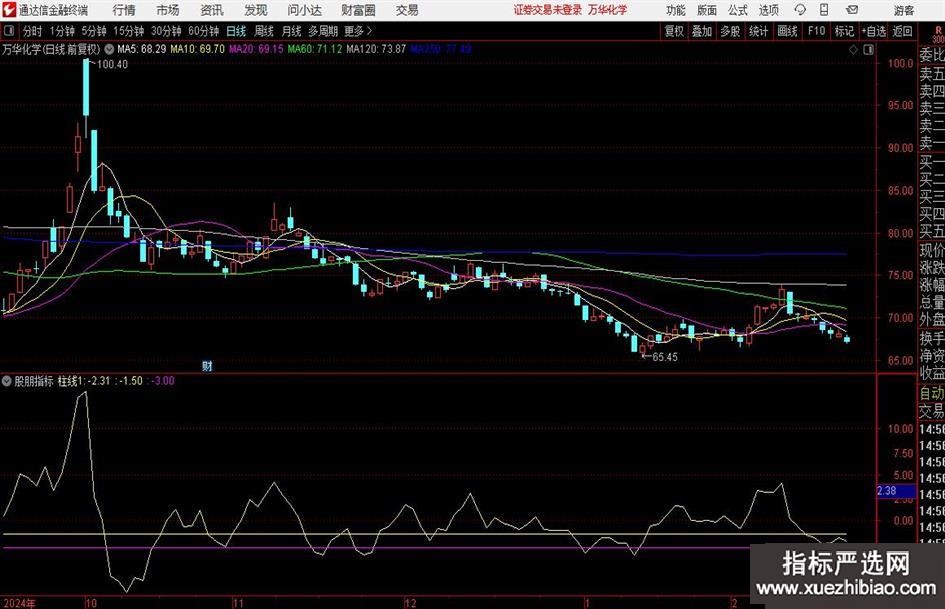Switch to the 月线 monthly tab

tap(291, 31)
